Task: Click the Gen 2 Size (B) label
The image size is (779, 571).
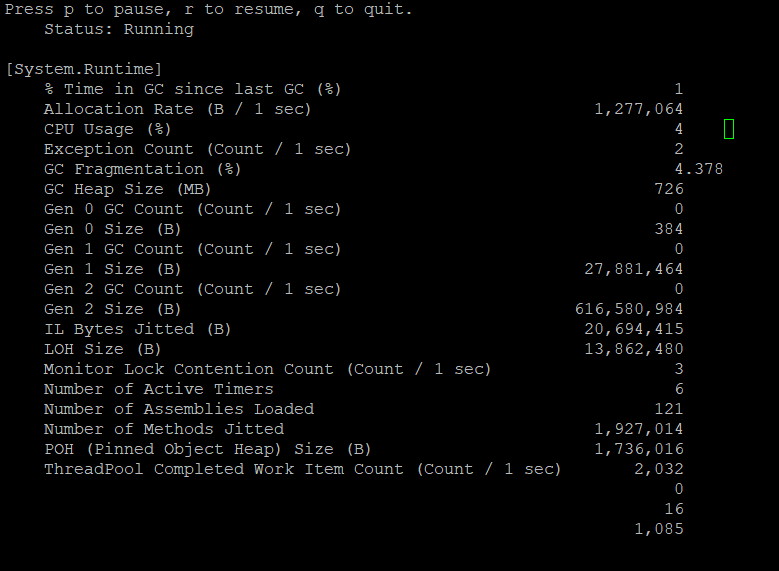Action: 112,309
